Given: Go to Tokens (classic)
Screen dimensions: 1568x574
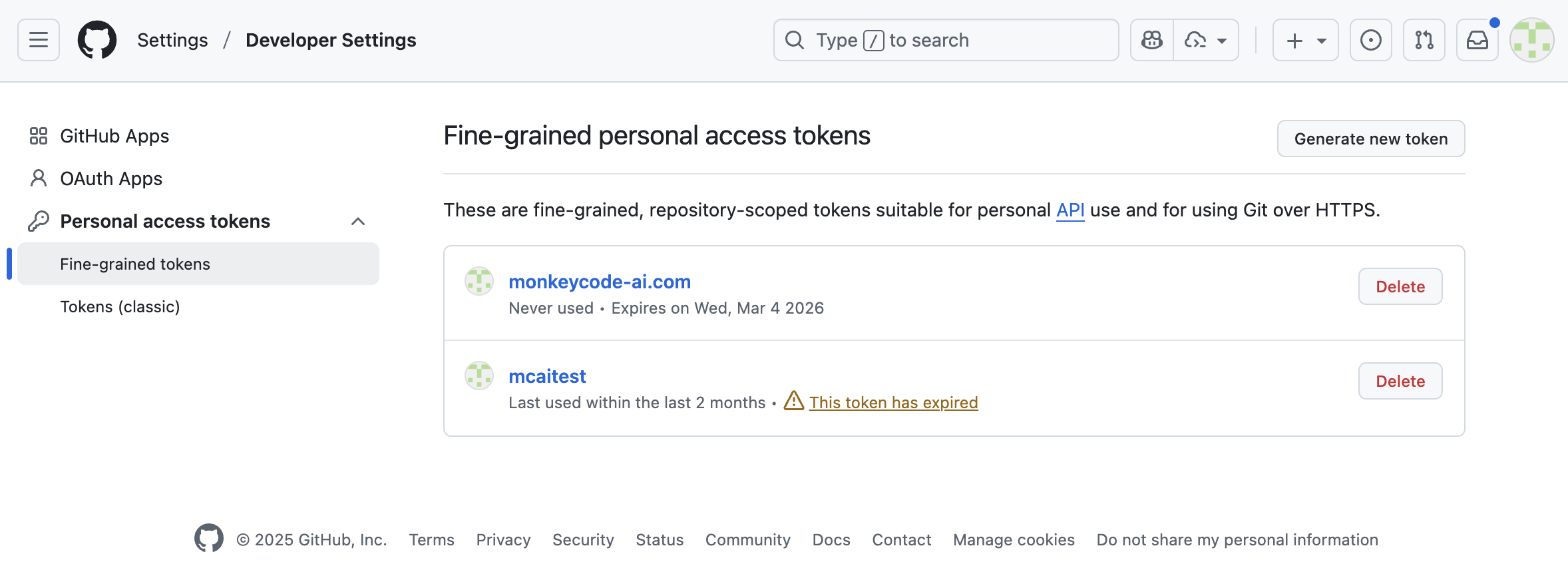Looking at the screenshot, I should (120, 306).
